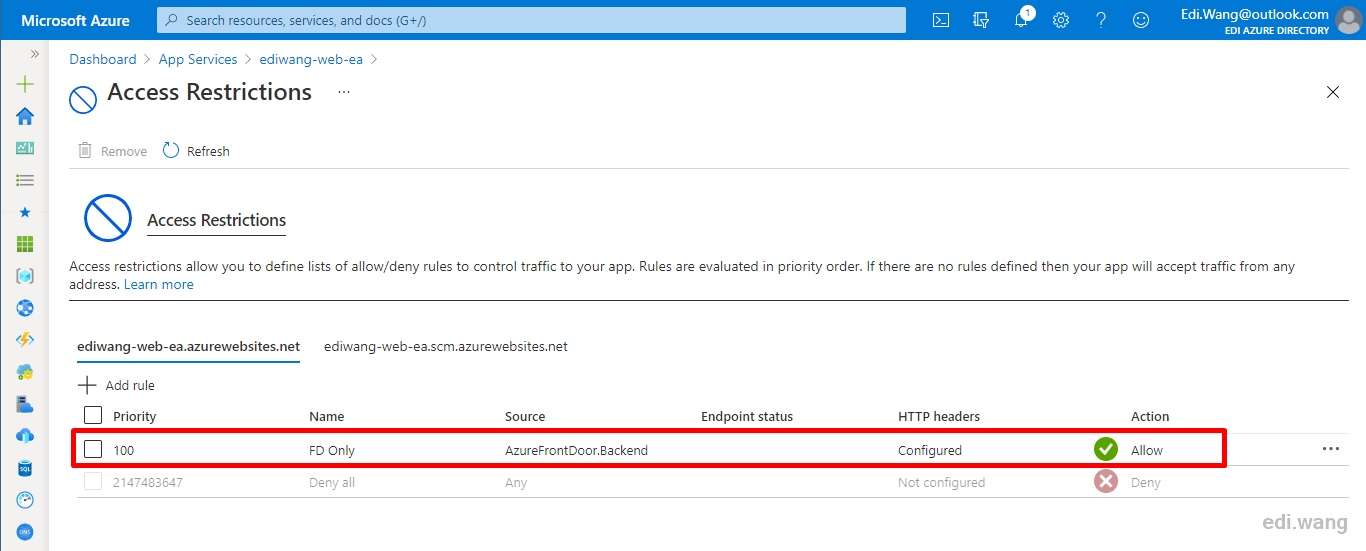Click the blue cloud upload sidebar icon
The height and width of the screenshot is (551, 1366).
[25, 436]
